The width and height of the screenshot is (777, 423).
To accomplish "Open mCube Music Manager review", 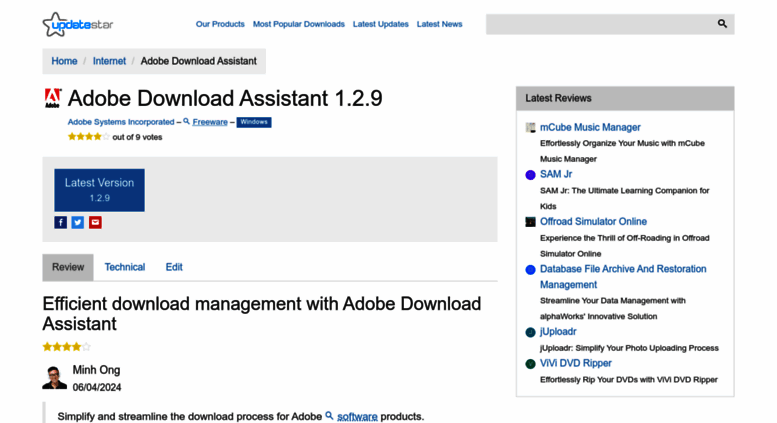I will point(590,127).
